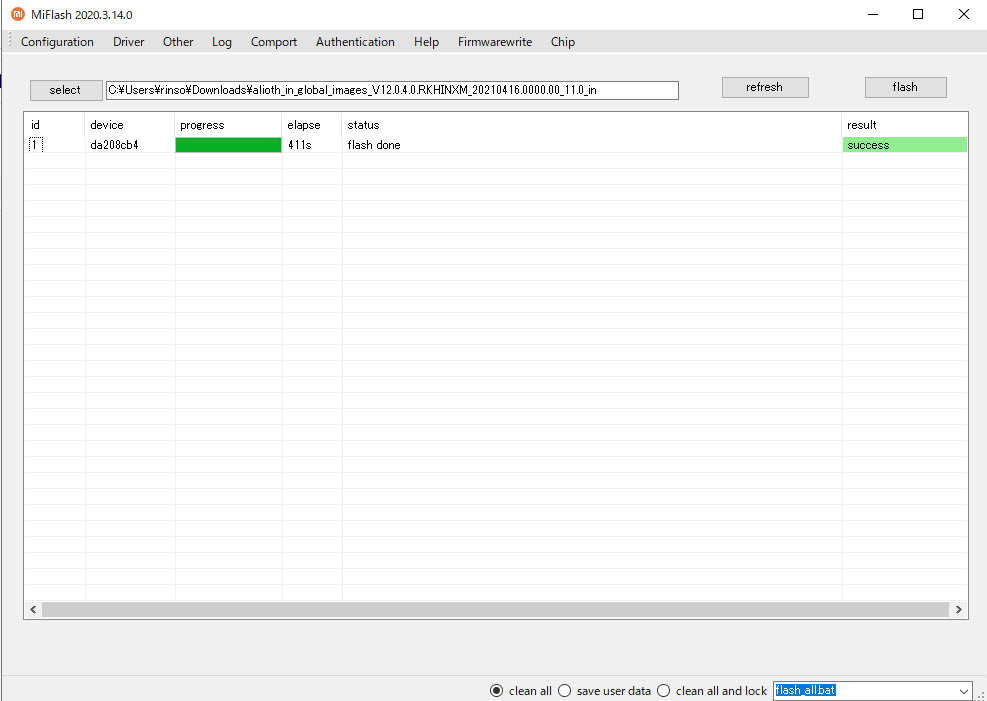Open the Chip menu
This screenshot has width=987, height=701.
563,42
